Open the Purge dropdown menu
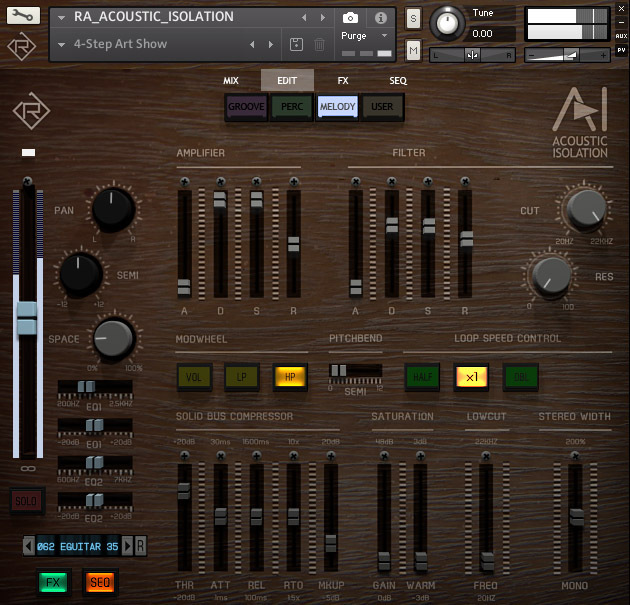630x605 pixels. [384, 35]
